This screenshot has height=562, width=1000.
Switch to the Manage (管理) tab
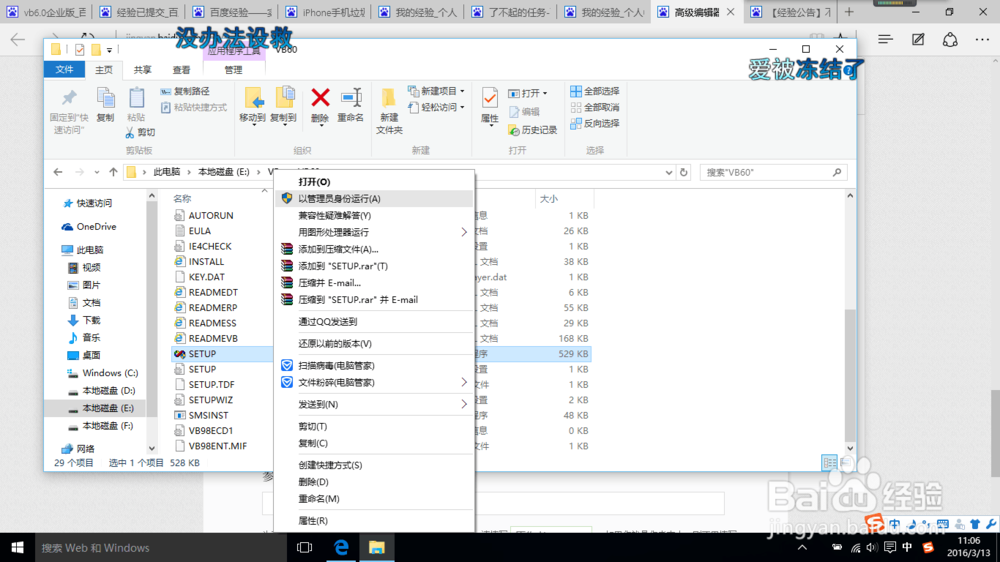233,70
